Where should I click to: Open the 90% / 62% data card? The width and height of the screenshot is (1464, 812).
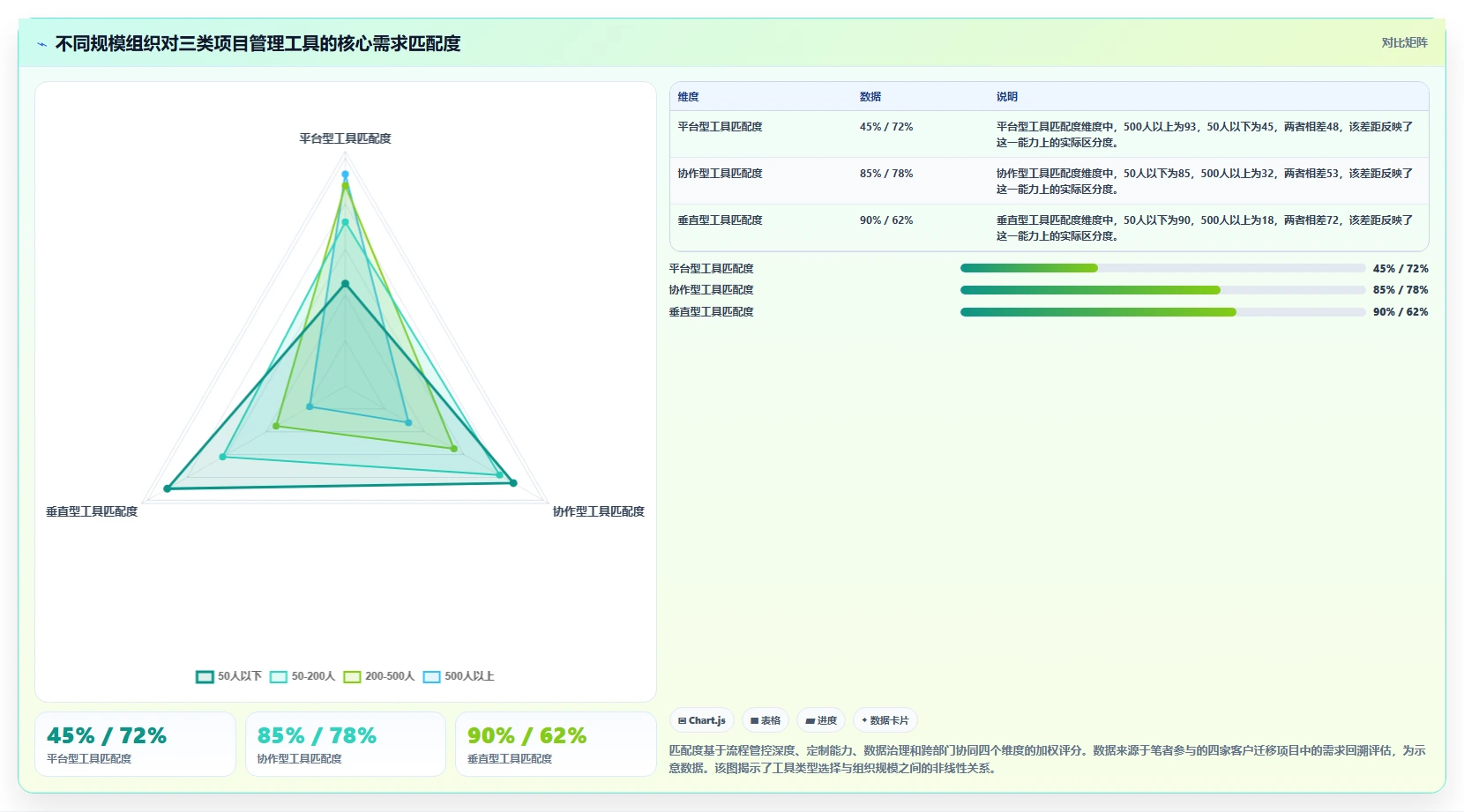[556, 744]
